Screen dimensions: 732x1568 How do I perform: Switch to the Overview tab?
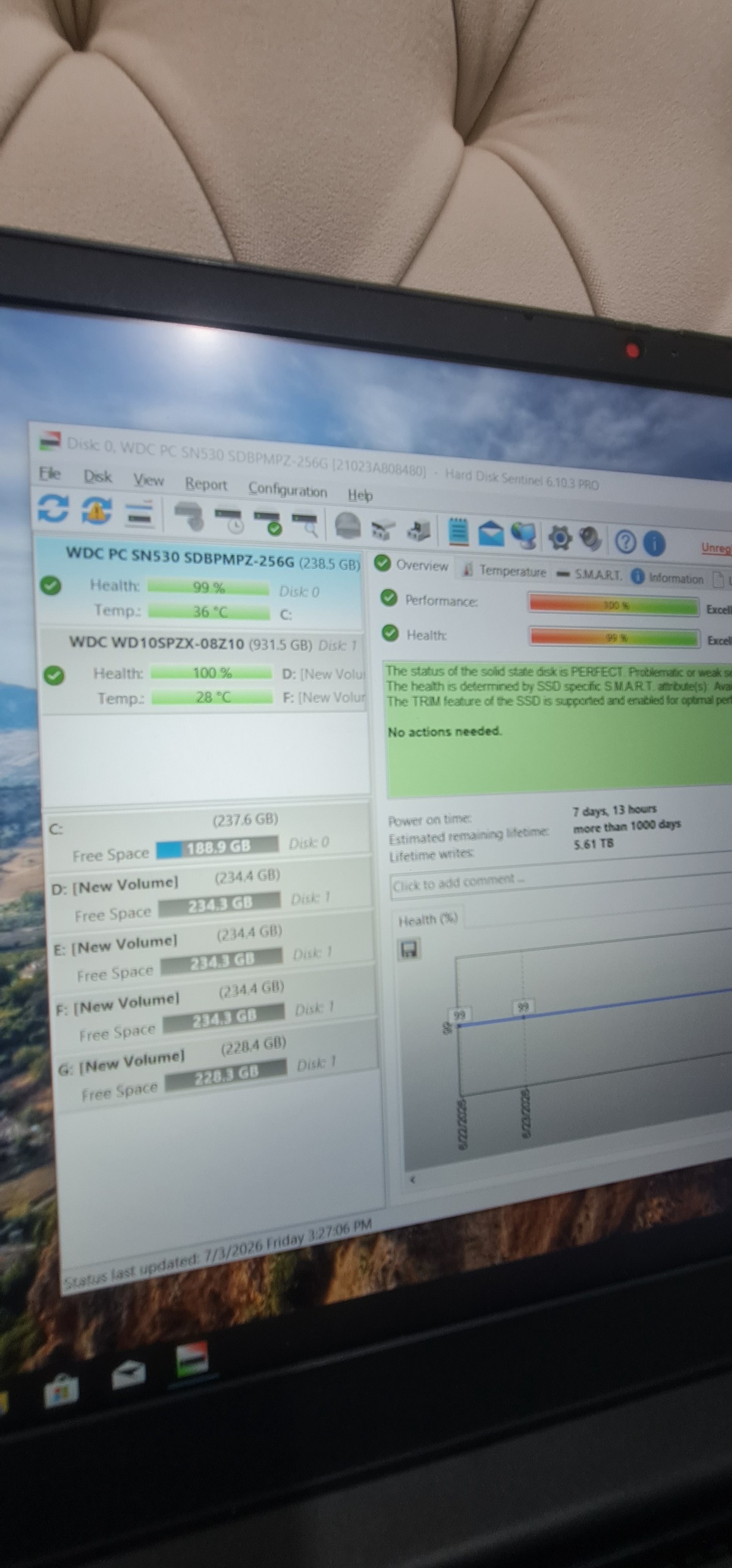[x=412, y=565]
